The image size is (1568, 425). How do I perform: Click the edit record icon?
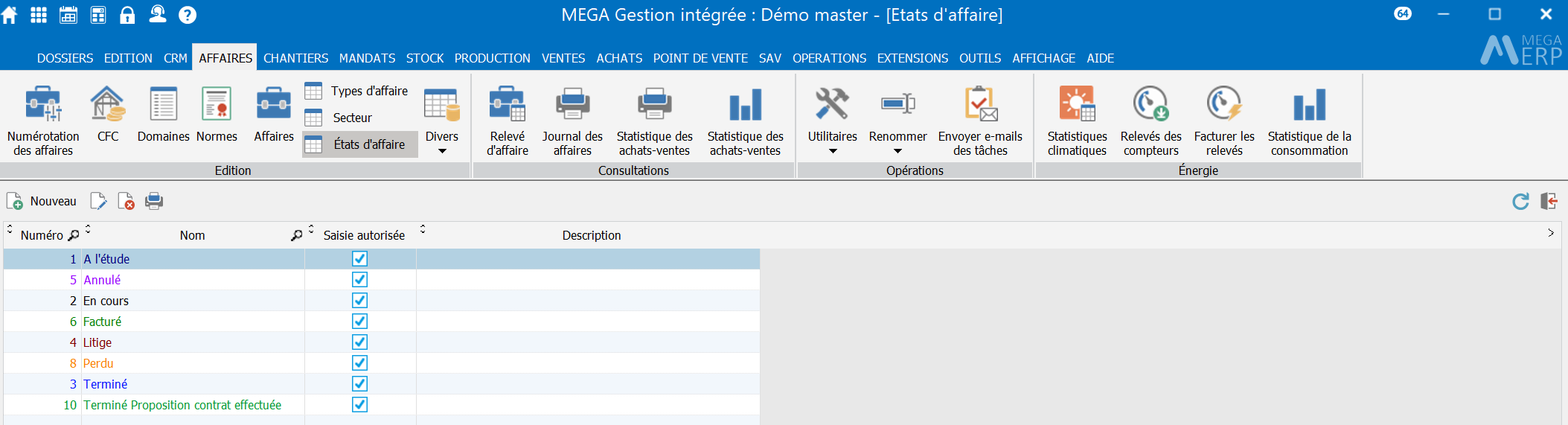pos(98,201)
